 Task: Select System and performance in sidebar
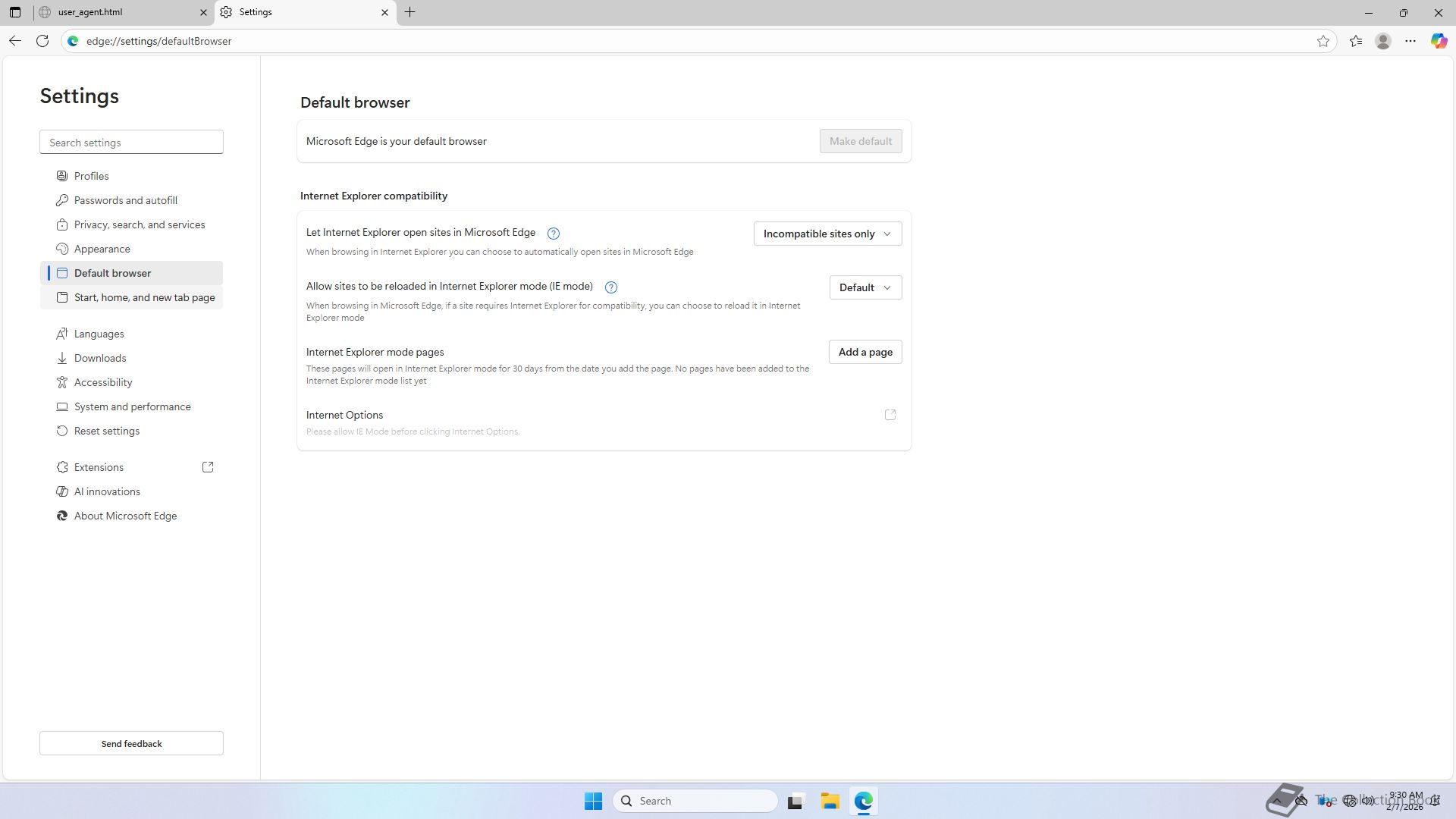(133, 406)
